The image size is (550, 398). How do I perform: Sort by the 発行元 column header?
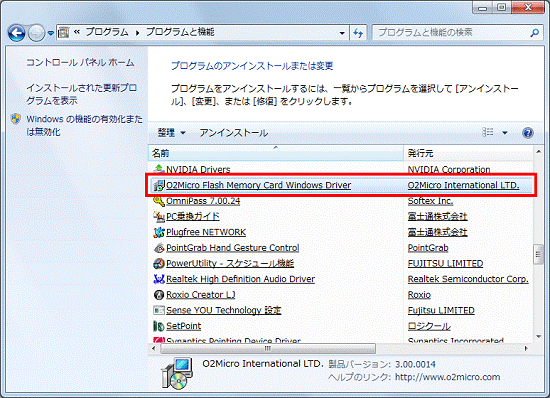click(468, 153)
